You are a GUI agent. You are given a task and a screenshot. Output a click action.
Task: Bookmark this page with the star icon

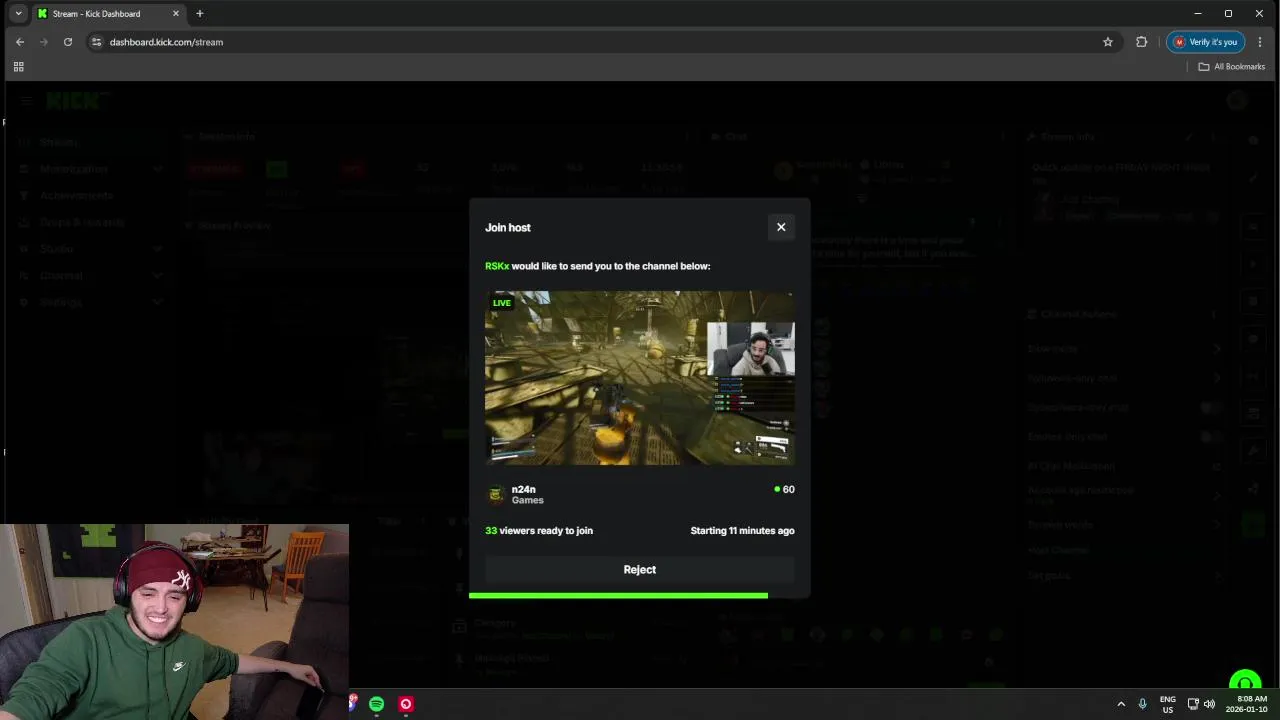[x=1108, y=42]
